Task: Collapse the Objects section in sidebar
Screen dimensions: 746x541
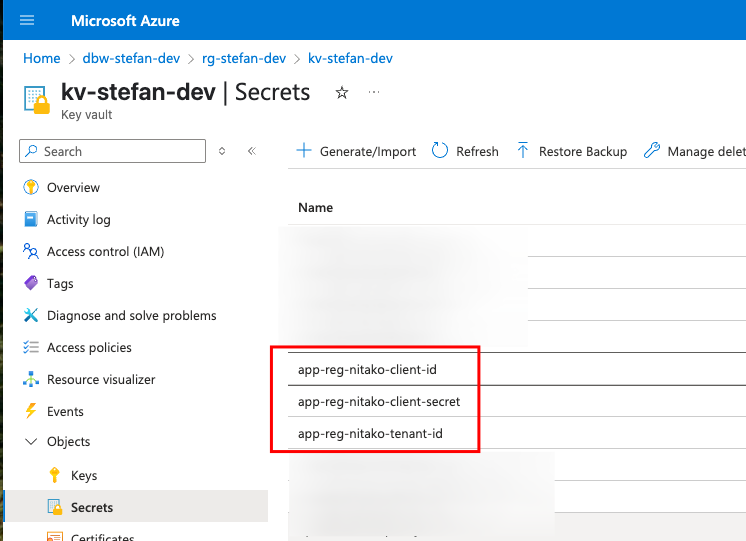Action: pos(29,441)
